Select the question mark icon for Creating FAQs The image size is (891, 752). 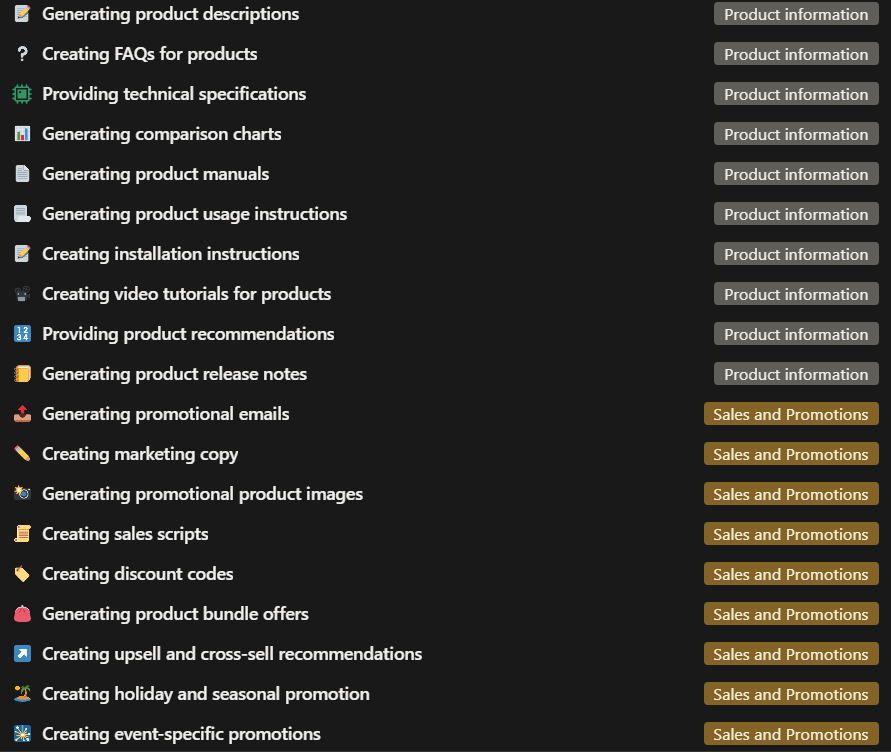pos(22,54)
